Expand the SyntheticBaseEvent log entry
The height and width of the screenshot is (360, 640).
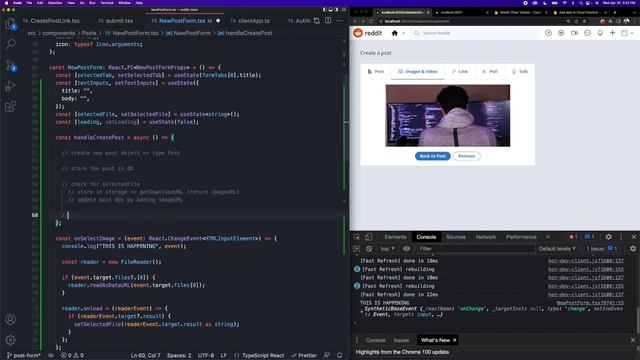point(362,311)
